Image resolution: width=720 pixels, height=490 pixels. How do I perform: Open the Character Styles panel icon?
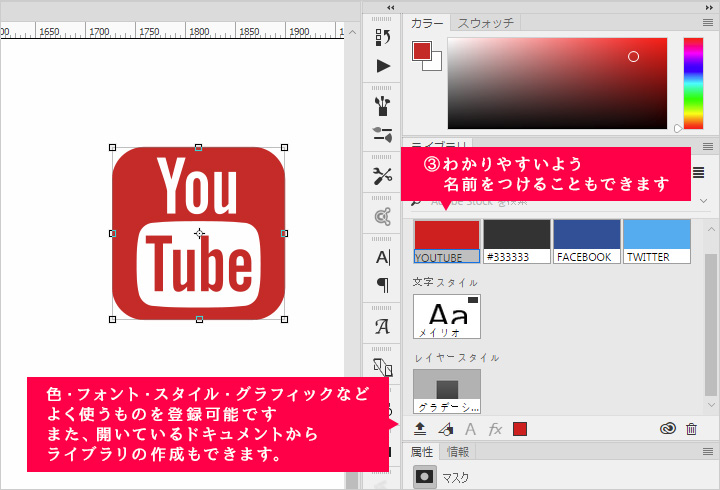coord(382,327)
